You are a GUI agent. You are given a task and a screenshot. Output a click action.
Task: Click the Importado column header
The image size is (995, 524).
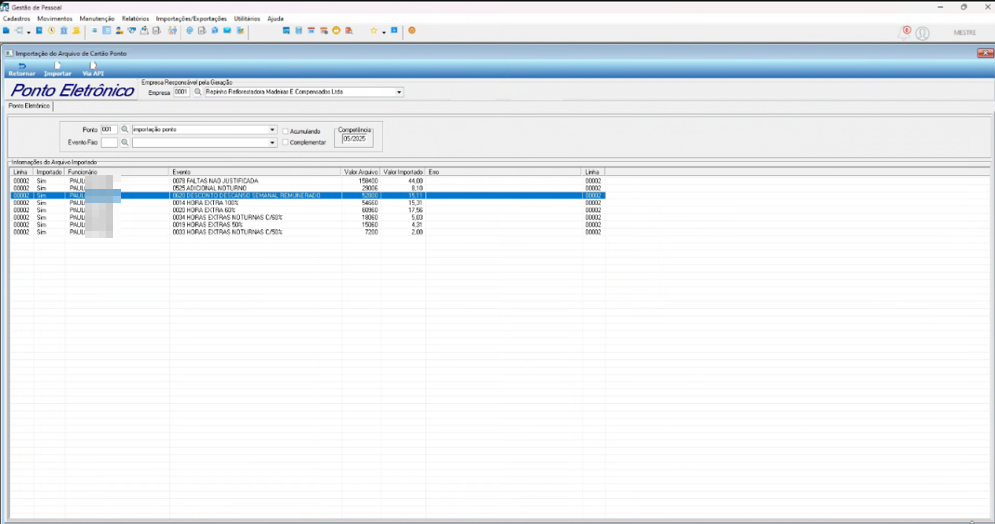[49, 172]
